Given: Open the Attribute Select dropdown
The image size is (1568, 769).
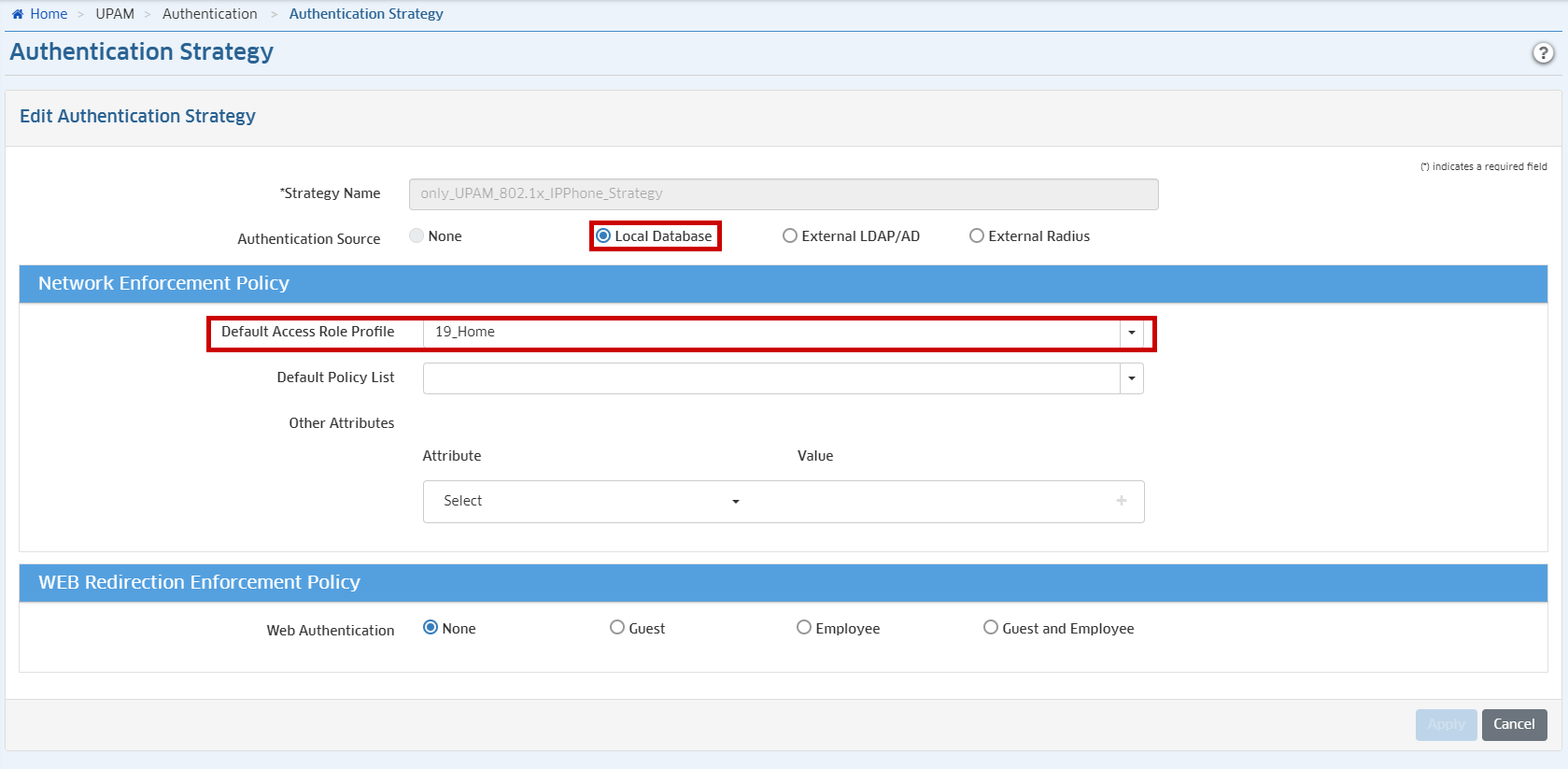Looking at the screenshot, I should 591,502.
